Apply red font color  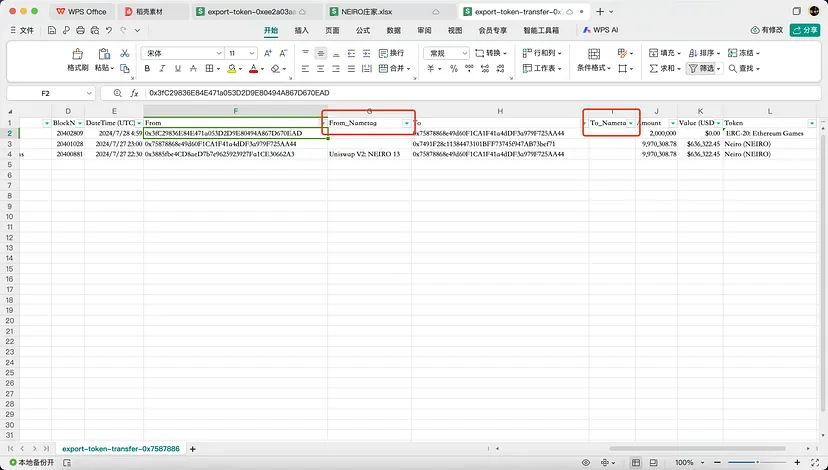coord(253,69)
